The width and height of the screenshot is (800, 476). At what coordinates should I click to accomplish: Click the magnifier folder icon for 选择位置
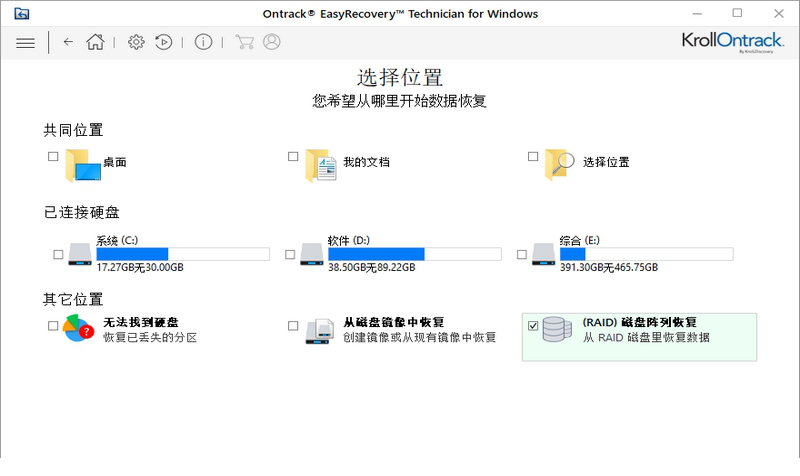tap(560, 164)
